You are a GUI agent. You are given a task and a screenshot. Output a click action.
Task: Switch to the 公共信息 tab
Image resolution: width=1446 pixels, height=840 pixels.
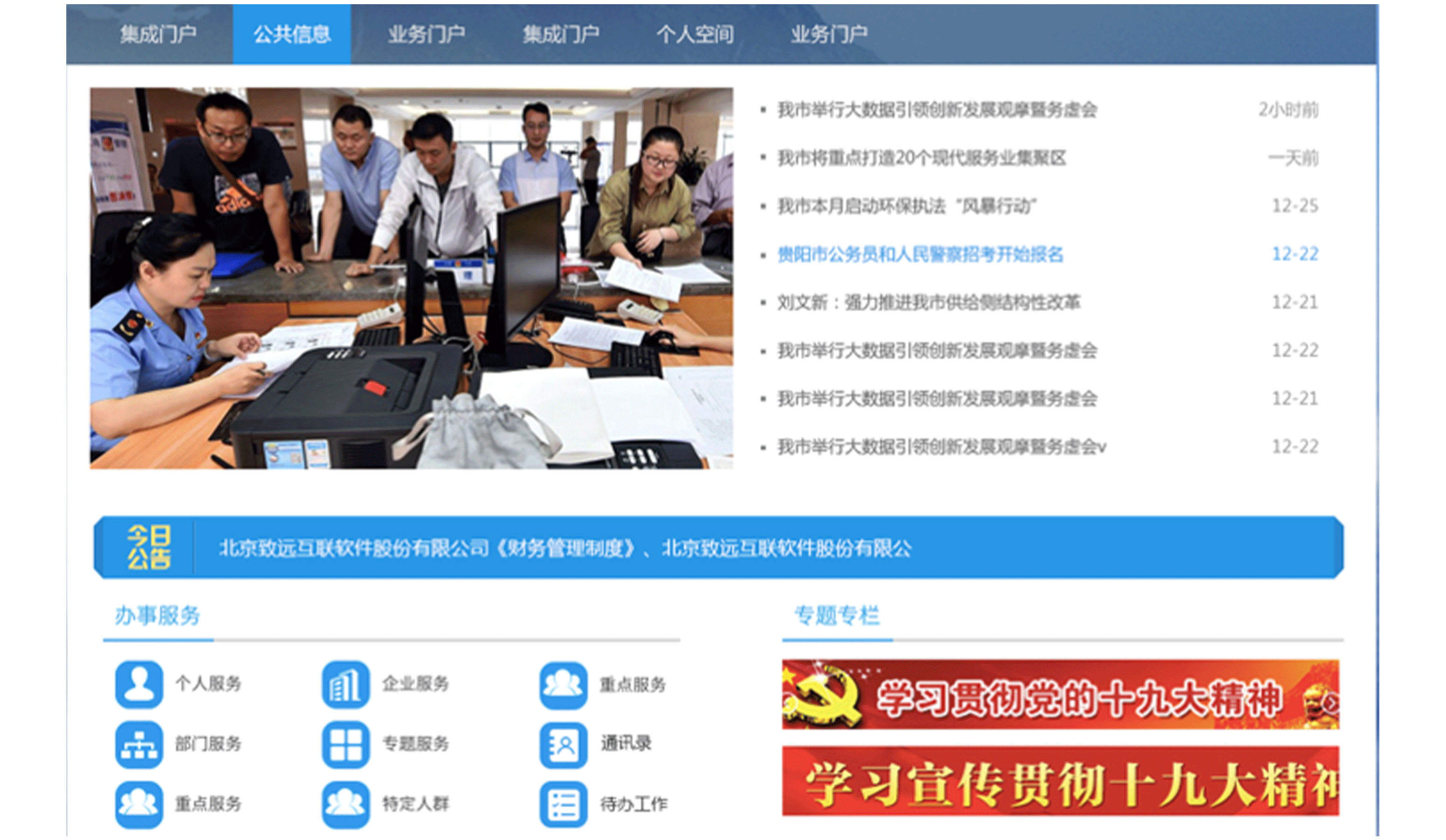pyautogui.click(x=292, y=35)
